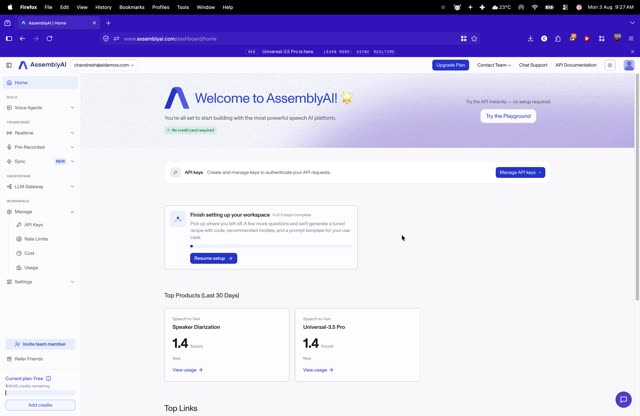The width and height of the screenshot is (640, 416).
Task: Open the Apple menu
Action: pyautogui.click(x=10, y=7)
